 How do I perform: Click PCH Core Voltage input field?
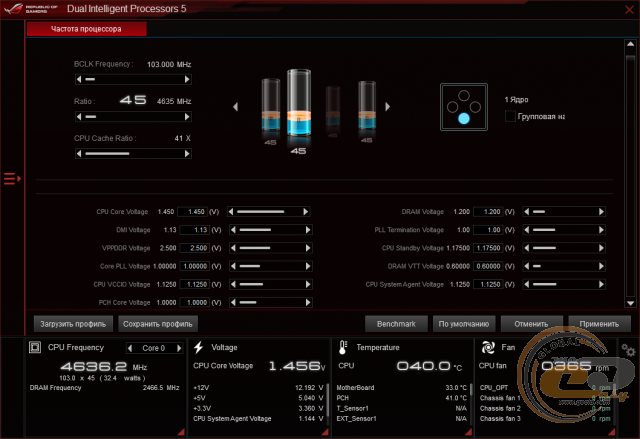point(194,302)
